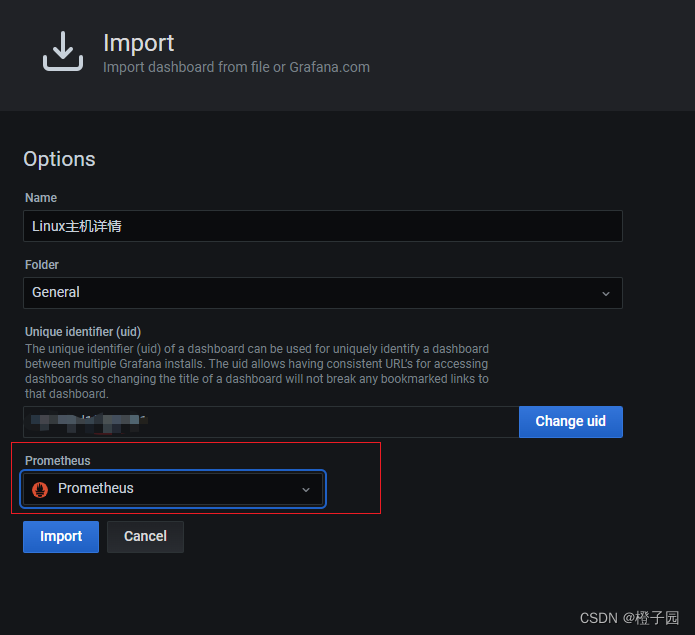Click the Import page title text
Viewport: 695px width, 635px height.
pyautogui.click(x=138, y=43)
